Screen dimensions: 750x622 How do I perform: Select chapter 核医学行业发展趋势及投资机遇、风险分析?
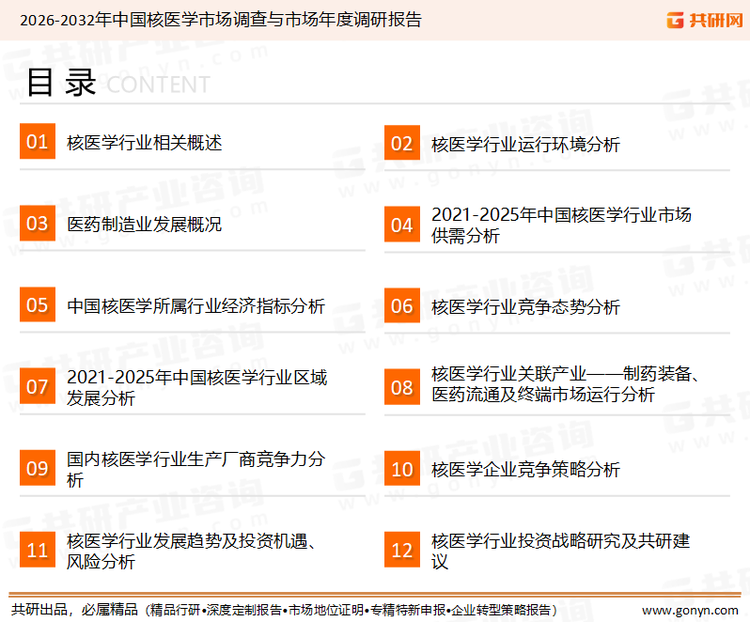tap(191, 551)
